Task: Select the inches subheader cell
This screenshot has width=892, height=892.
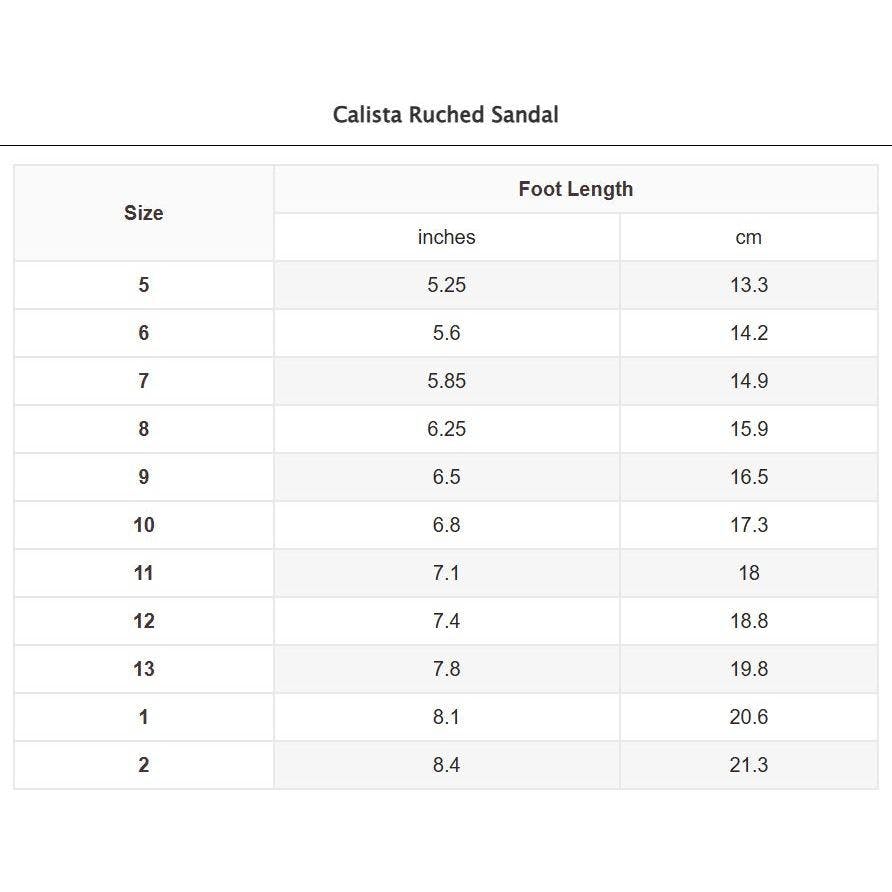Action: tap(447, 237)
